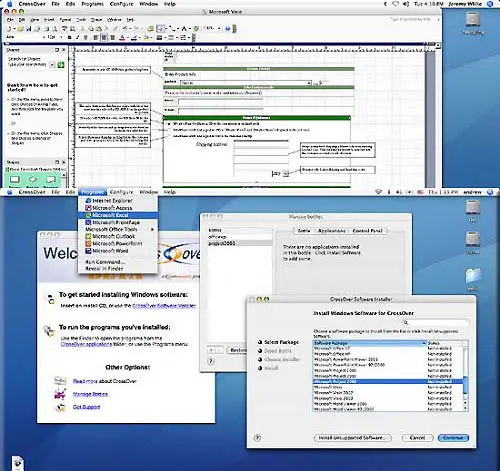This screenshot has width=500, height=471.
Task: Click Continue in the Software Installer
Action: [x=453, y=438]
